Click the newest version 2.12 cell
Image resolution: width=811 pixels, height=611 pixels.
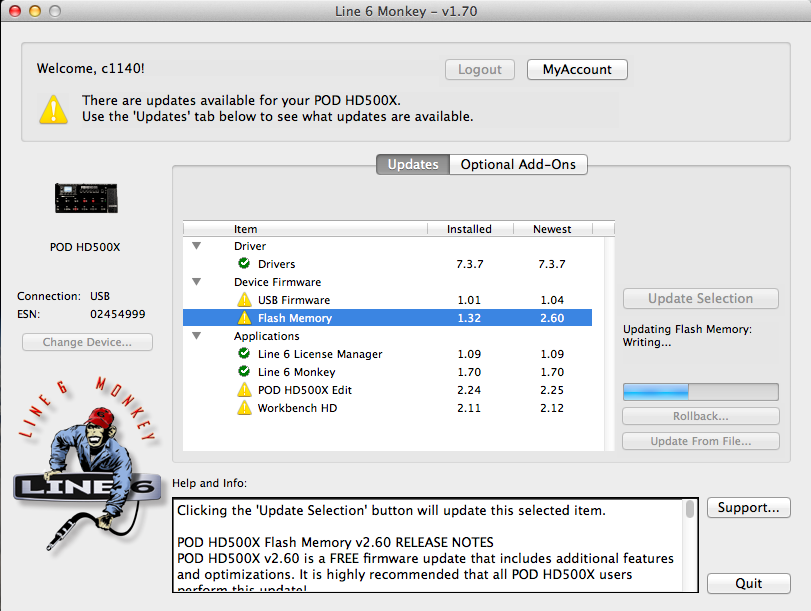point(552,408)
